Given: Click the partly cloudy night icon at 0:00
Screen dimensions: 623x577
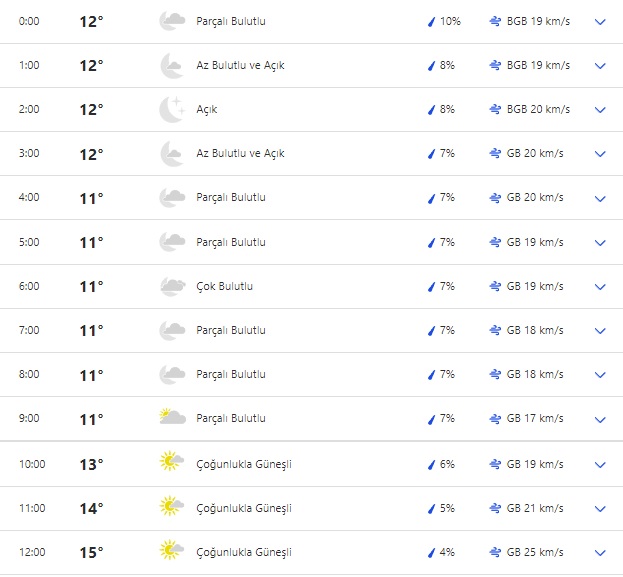Looking at the screenshot, I should [x=171, y=21].
